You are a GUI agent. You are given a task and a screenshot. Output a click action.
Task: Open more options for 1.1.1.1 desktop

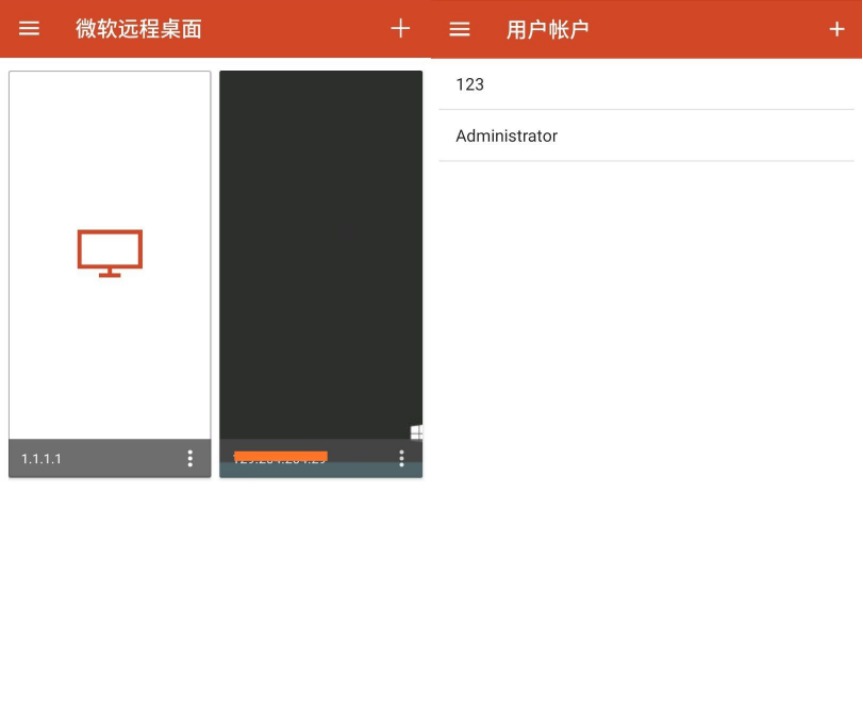190,458
